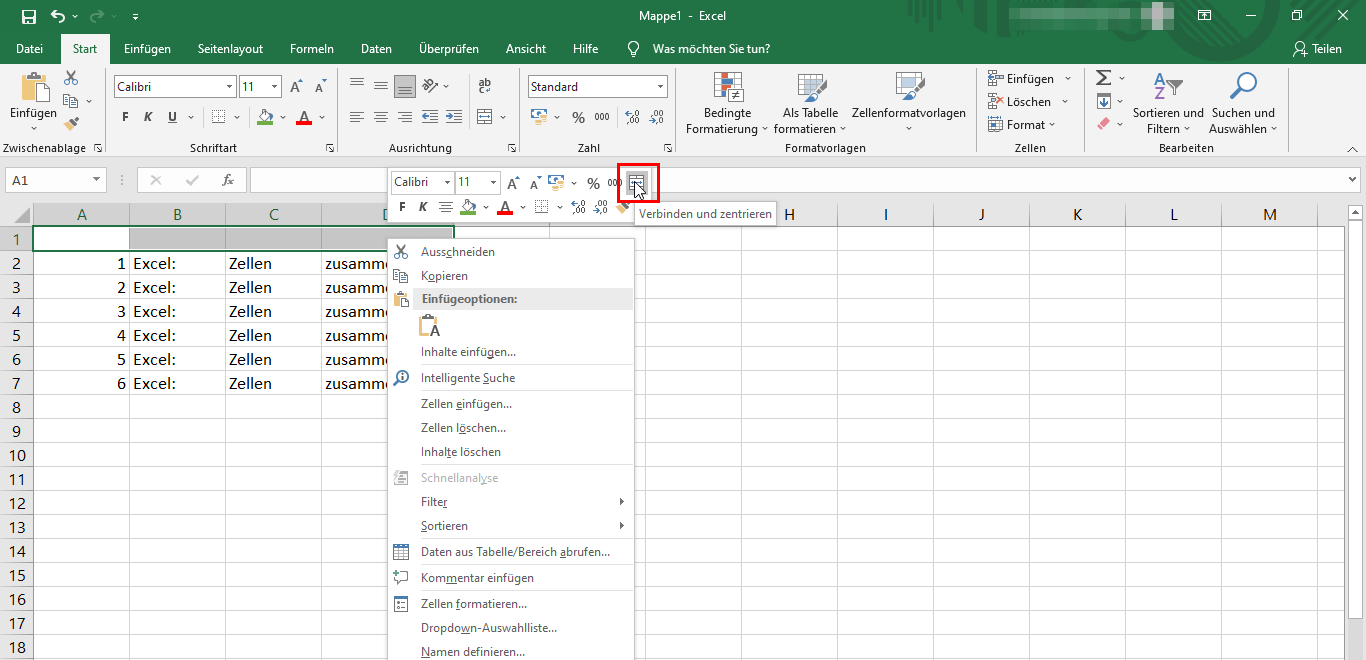Expand the Name Box dropdown next to A1

97,180
